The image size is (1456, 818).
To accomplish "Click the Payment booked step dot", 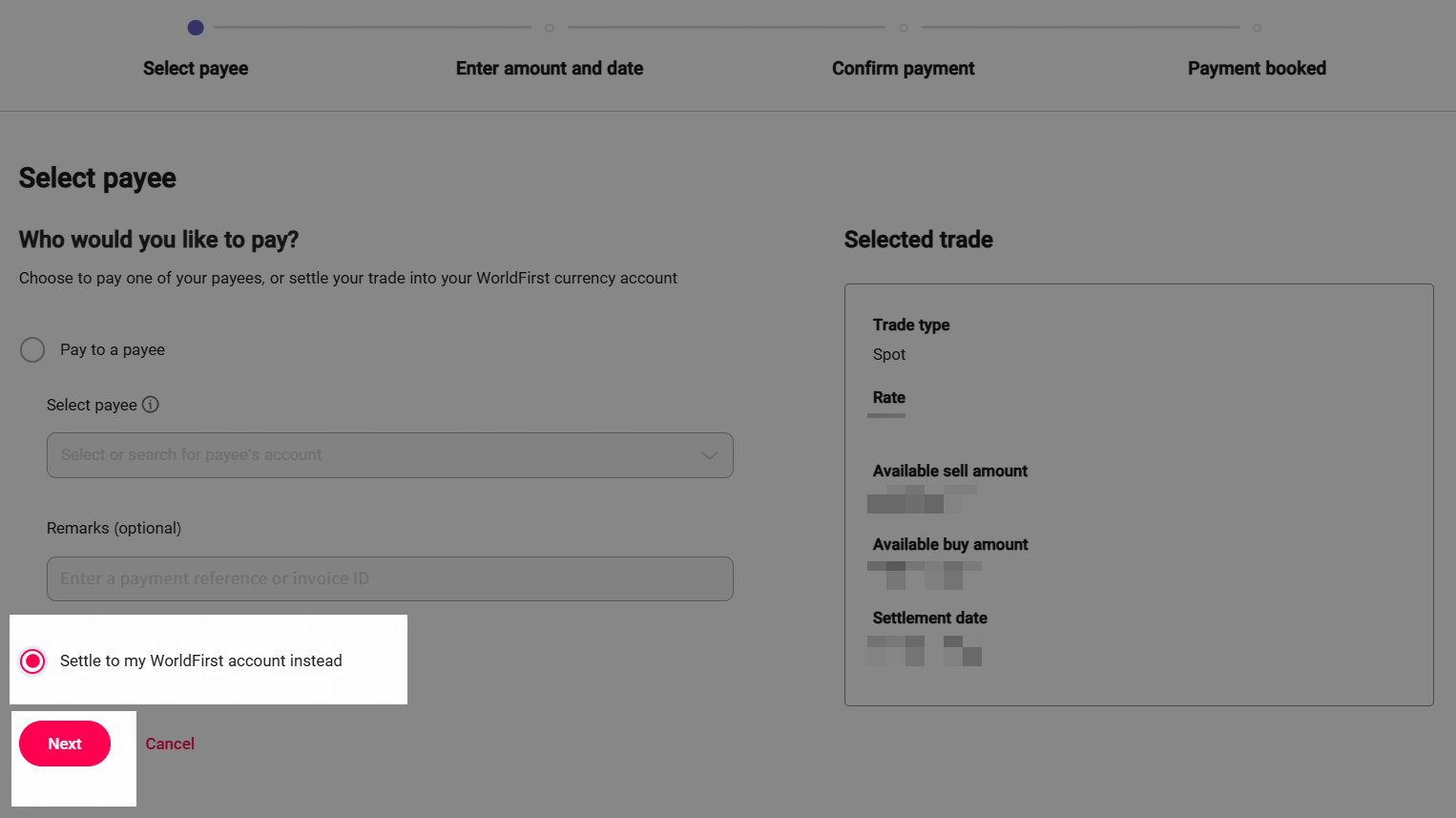I will tap(1257, 28).
